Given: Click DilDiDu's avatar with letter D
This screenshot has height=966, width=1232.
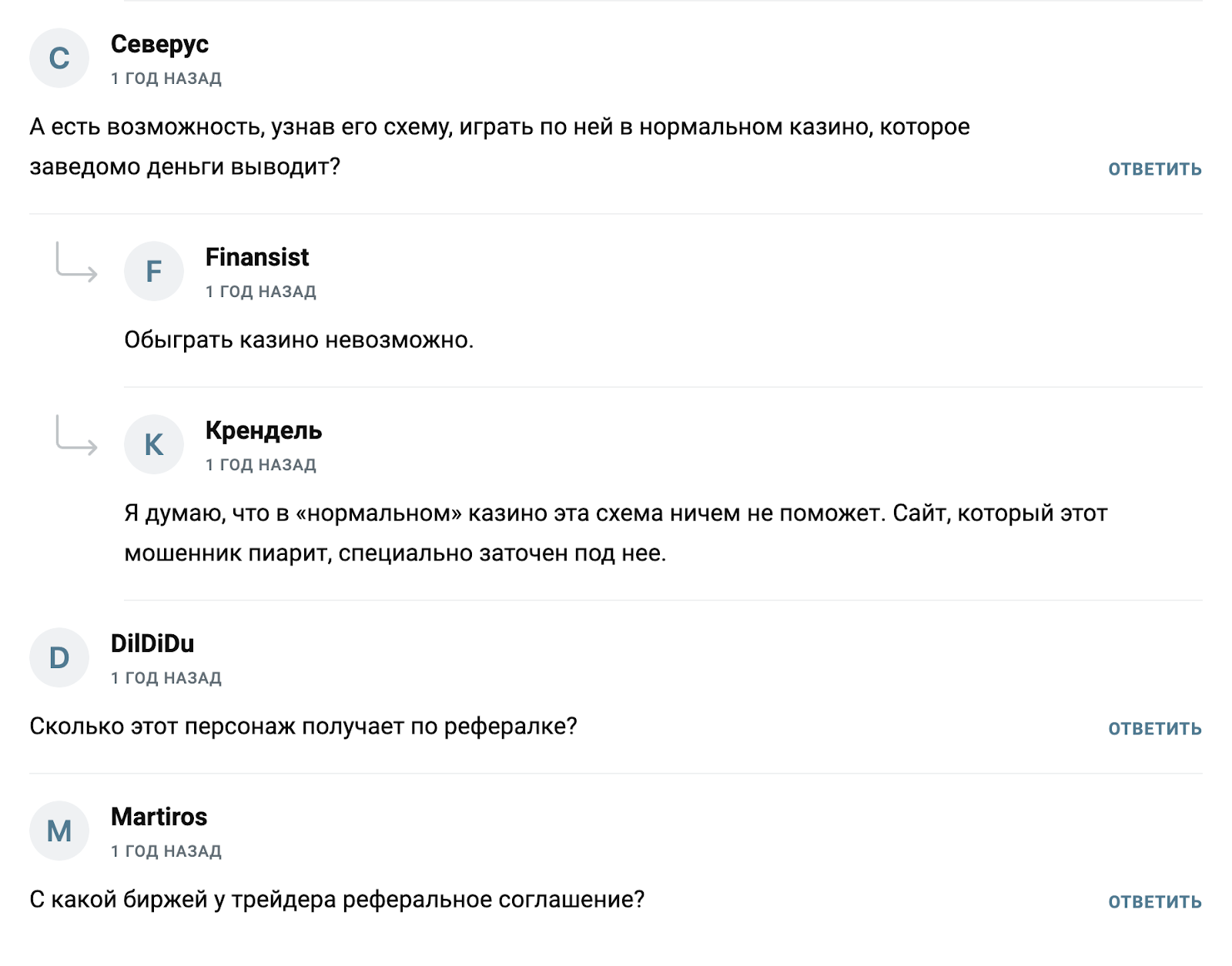Looking at the screenshot, I should click(x=59, y=657).
